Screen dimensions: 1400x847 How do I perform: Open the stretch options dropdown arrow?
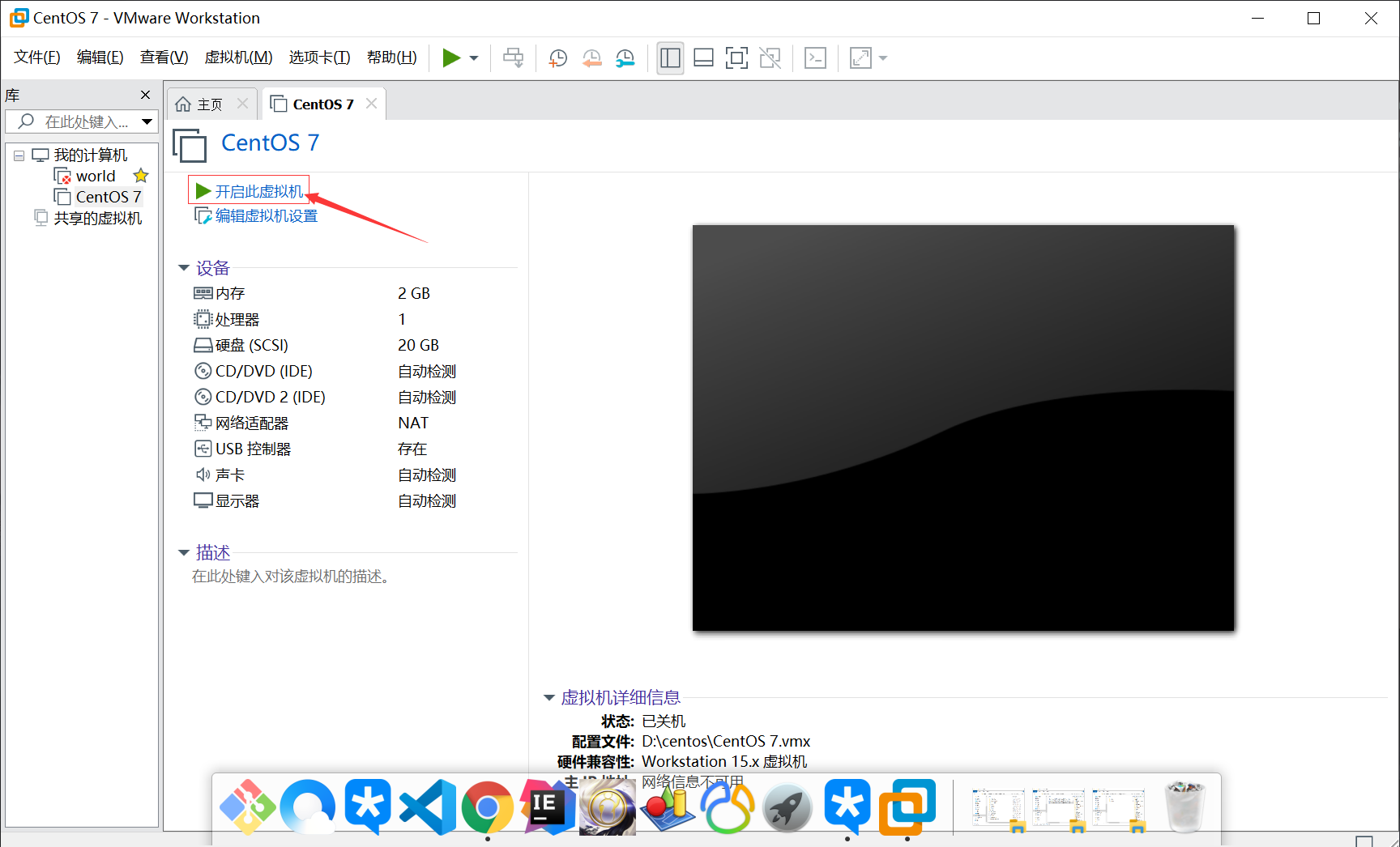point(883,58)
